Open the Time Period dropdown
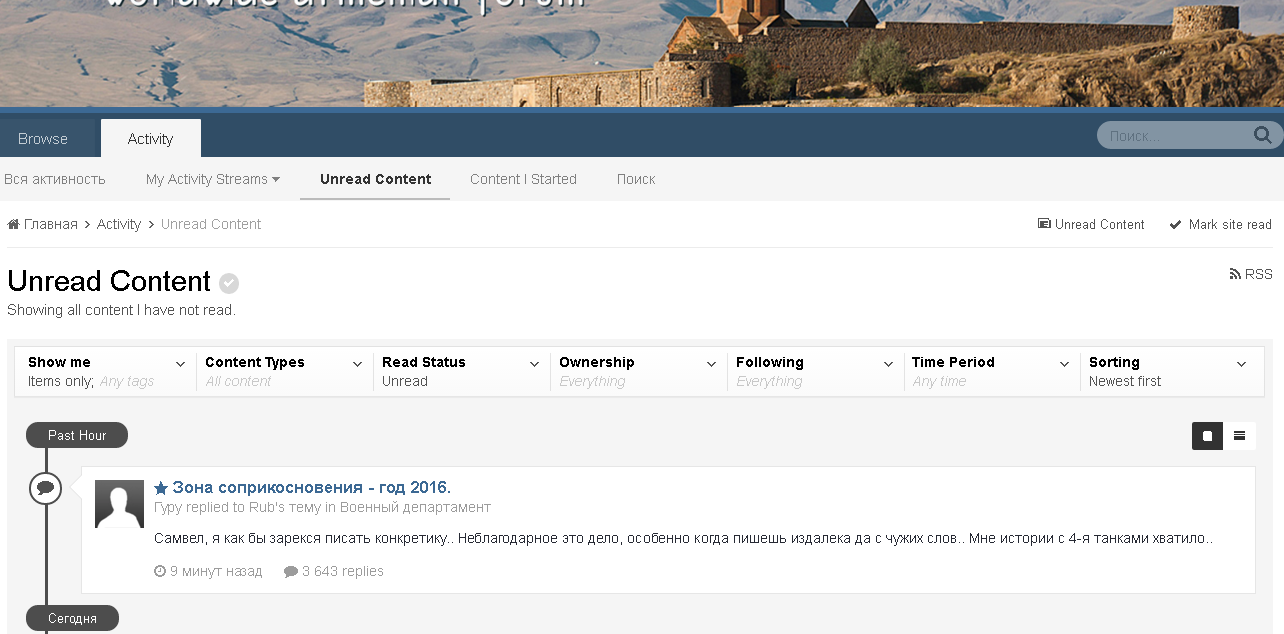 click(990, 371)
